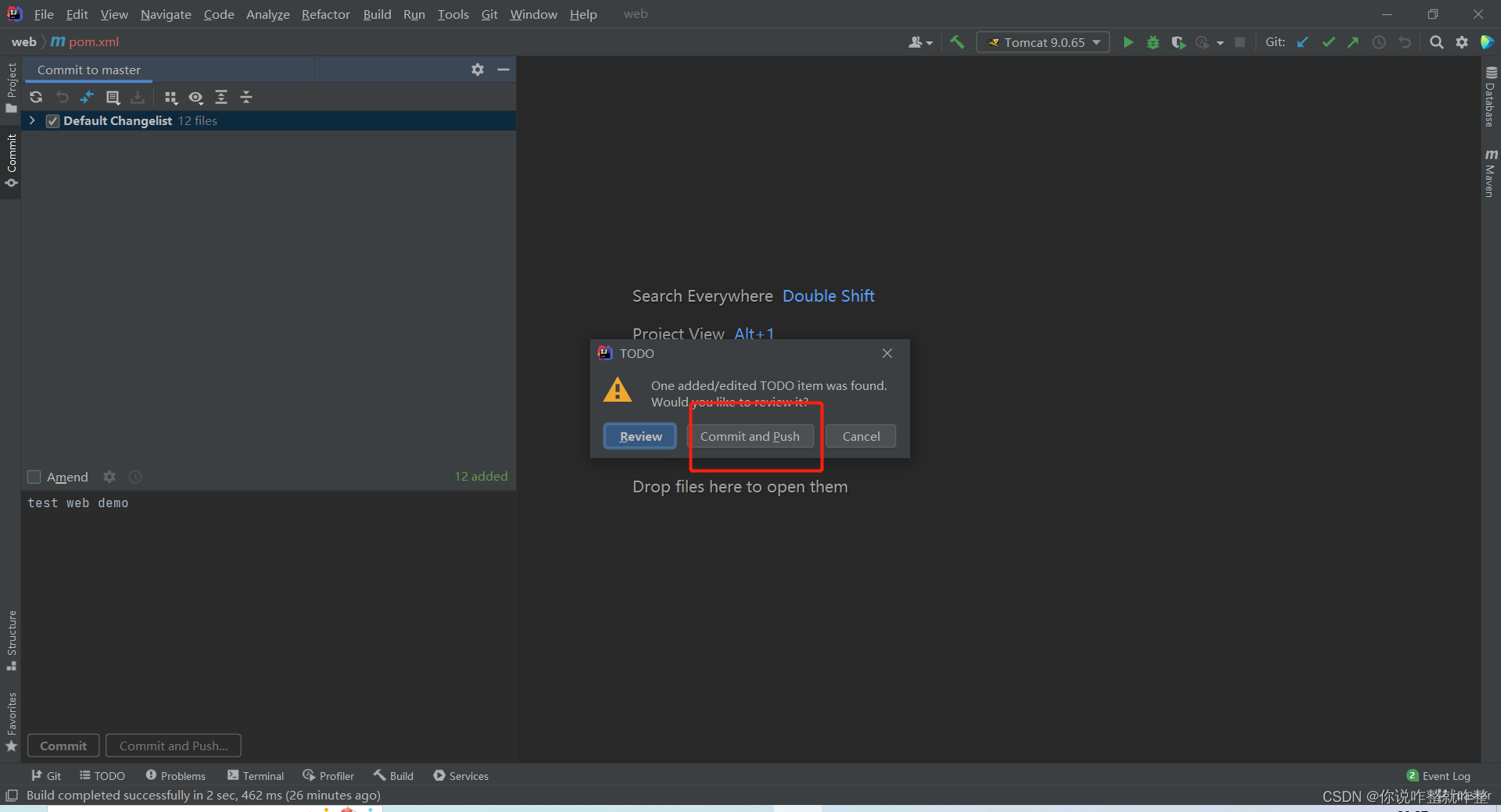Open the Maven side panel
This screenshot has height=812, width=1501.
[1490, 173]
